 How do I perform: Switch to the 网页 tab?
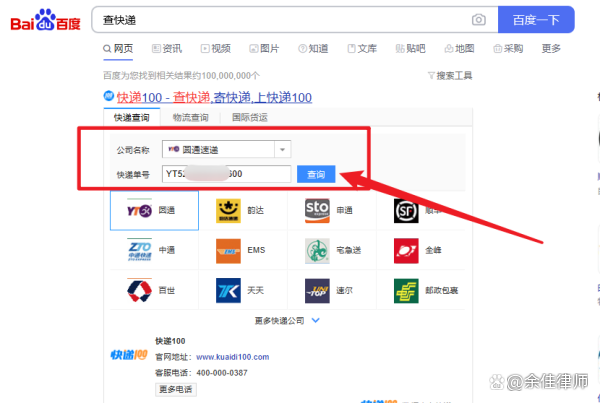(118, 49)
